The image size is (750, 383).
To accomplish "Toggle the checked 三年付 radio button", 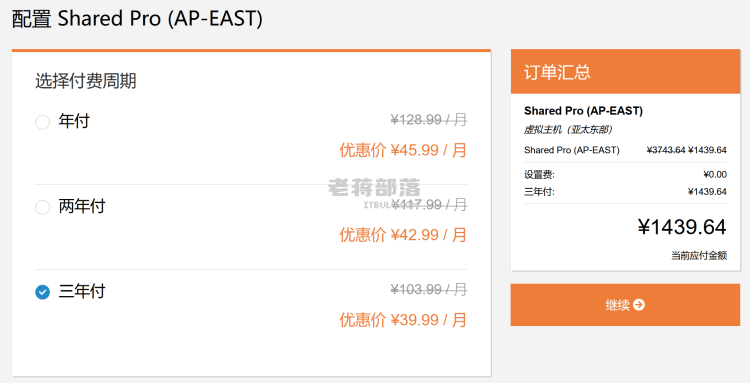I will click(x=43, y=292).
